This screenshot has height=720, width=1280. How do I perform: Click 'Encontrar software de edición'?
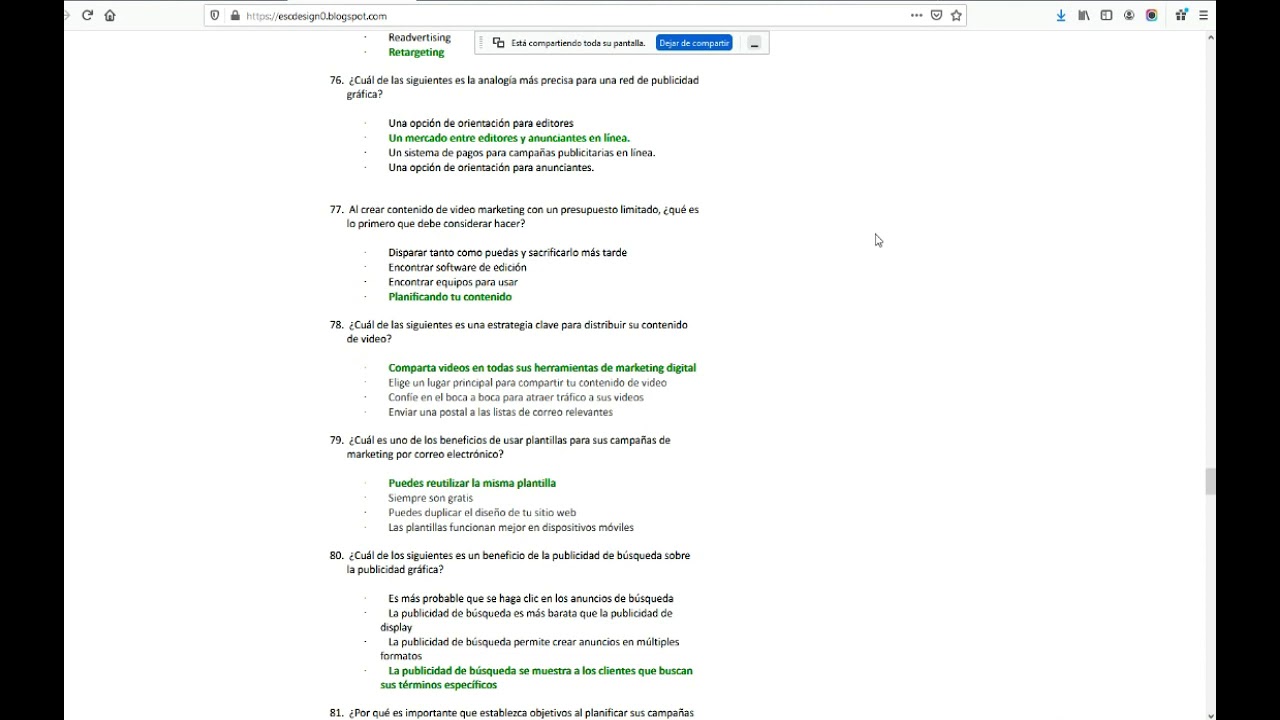457,267
